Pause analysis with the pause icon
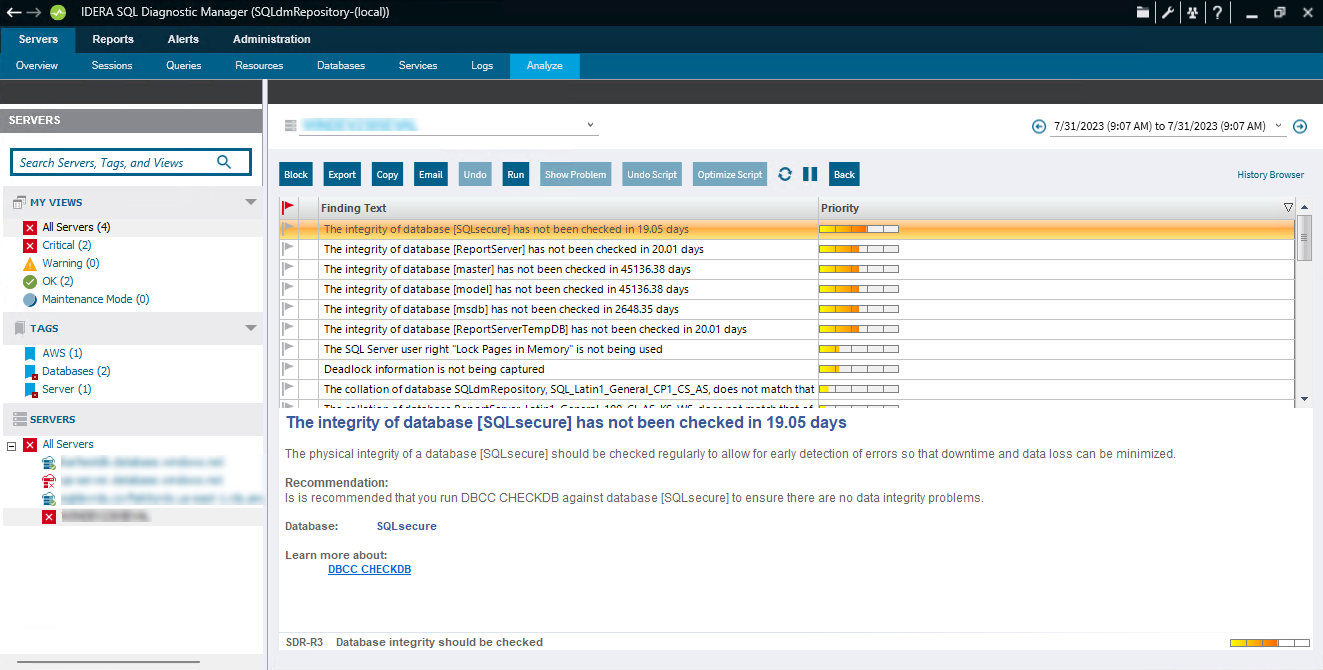The height and width of the screenshot is (670, 1323). [810, 174]
